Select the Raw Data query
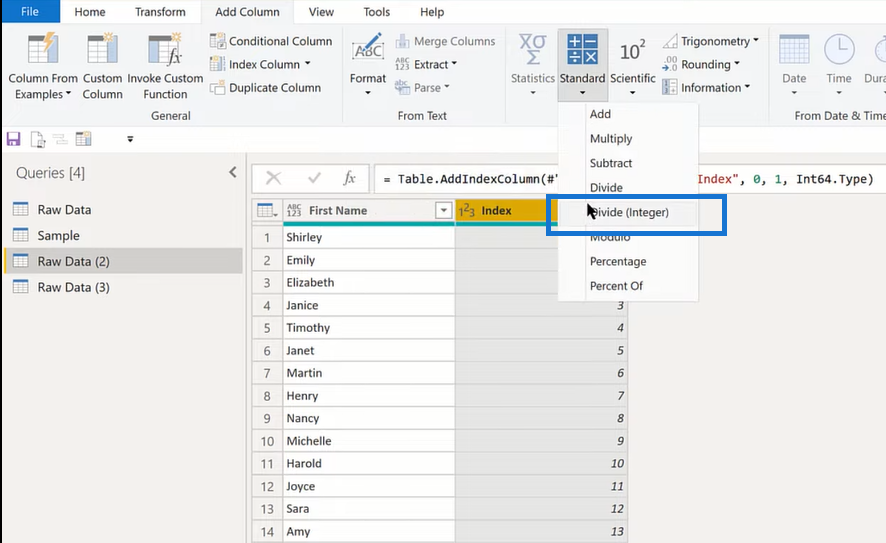 [x=124, y=210]
